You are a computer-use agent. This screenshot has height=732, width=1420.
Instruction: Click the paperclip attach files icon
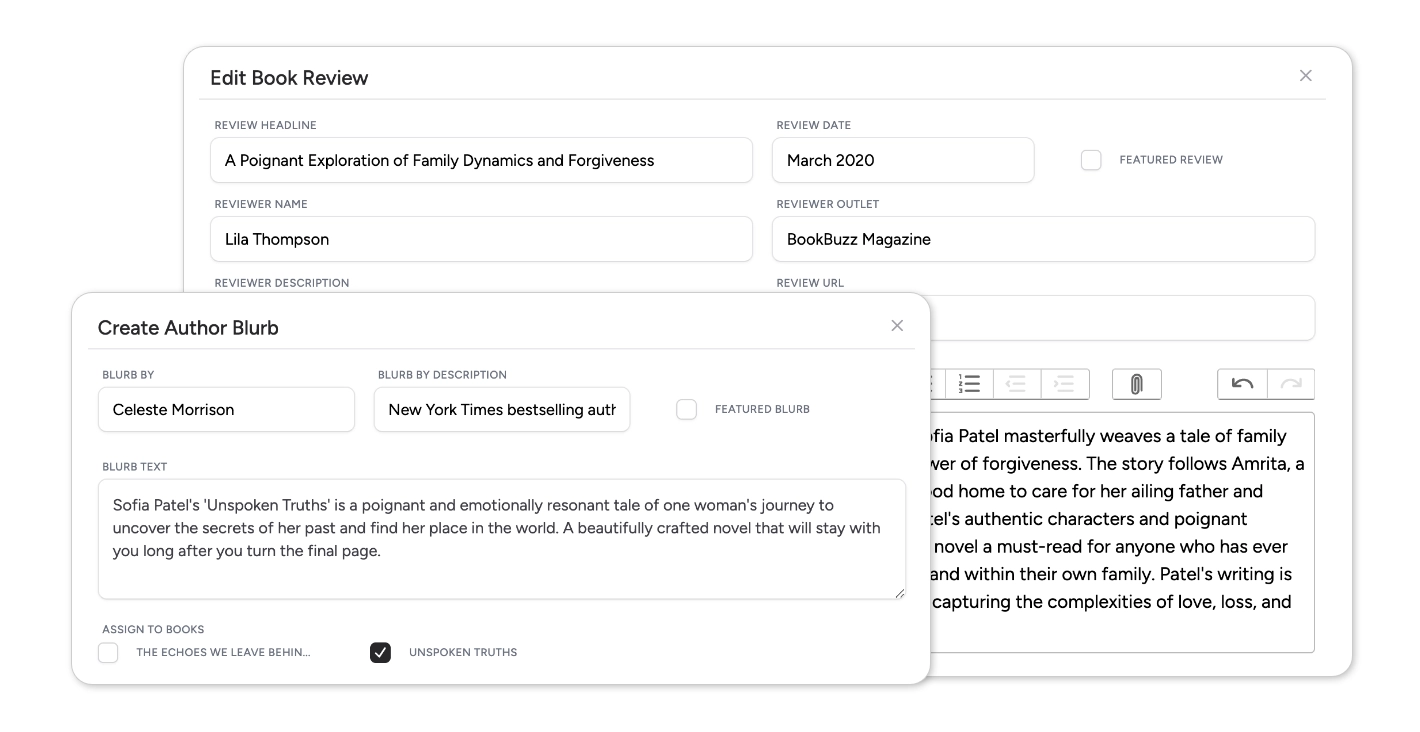tap(1136, 384)
